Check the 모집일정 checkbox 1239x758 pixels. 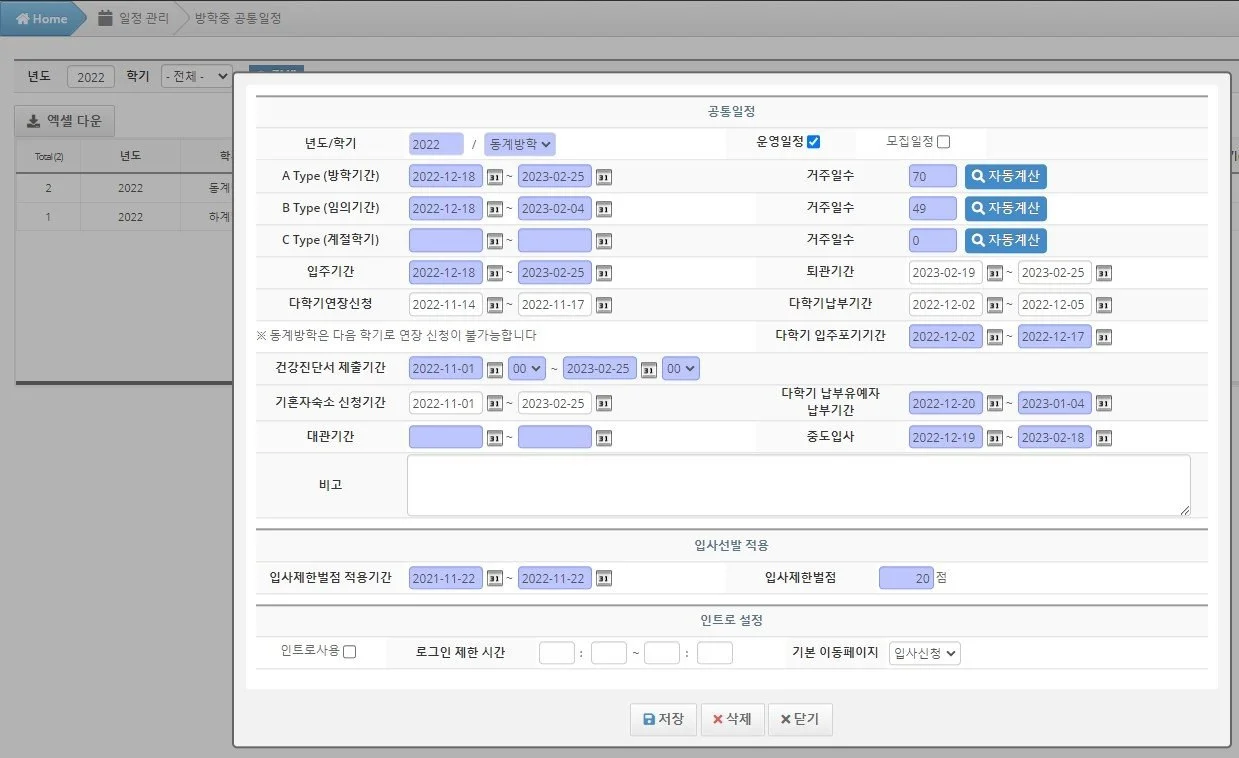tap(943, 142)
